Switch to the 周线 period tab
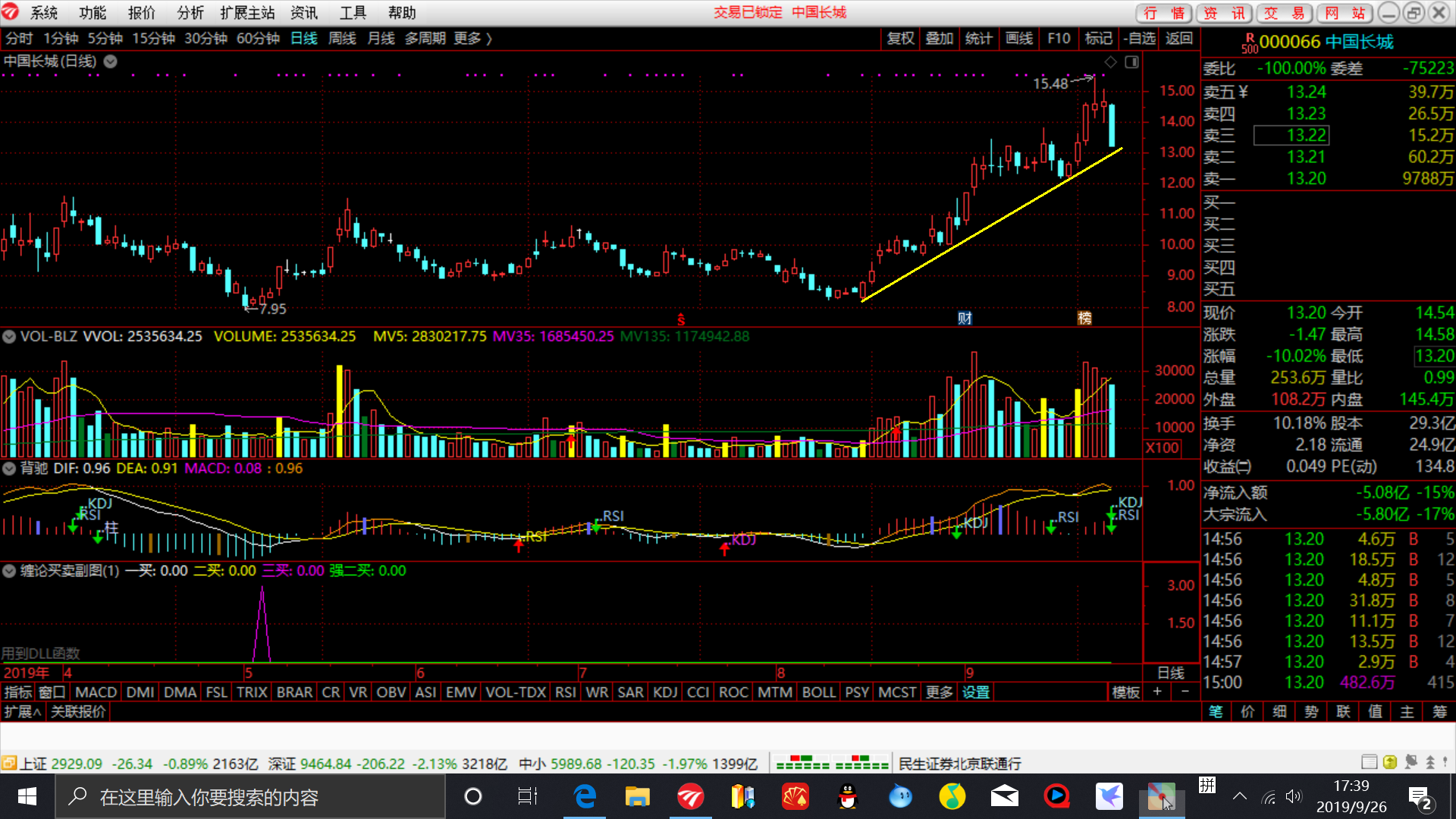 pos(342,38)
